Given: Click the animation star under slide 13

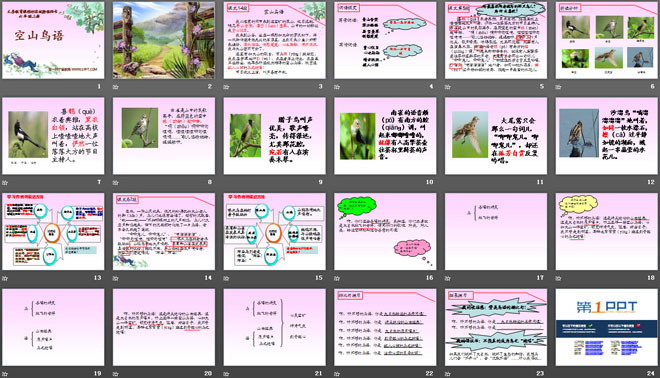Looking at the screenshot, I should pyautogui.click(x=5, y=278).
